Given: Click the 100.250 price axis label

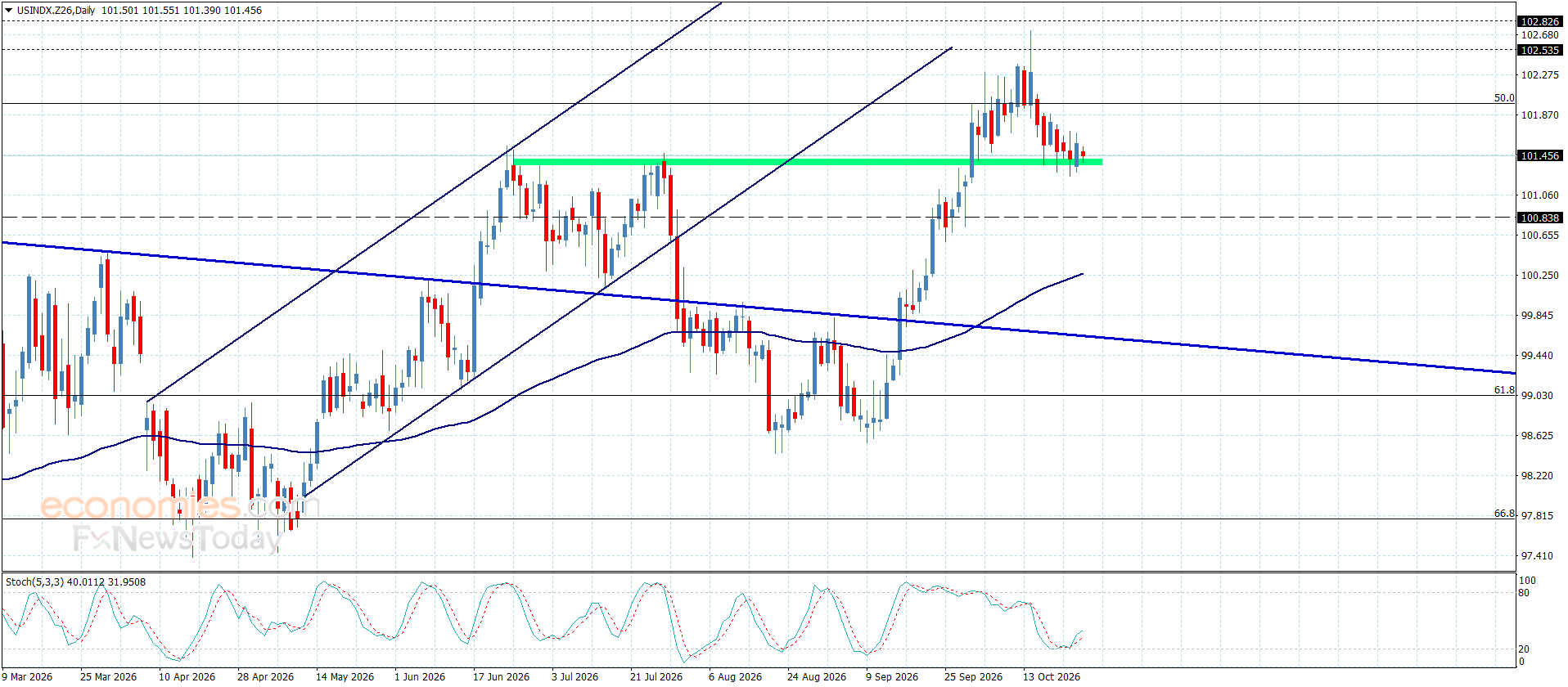Looking at the screenshot, I should click(1539, 276).
